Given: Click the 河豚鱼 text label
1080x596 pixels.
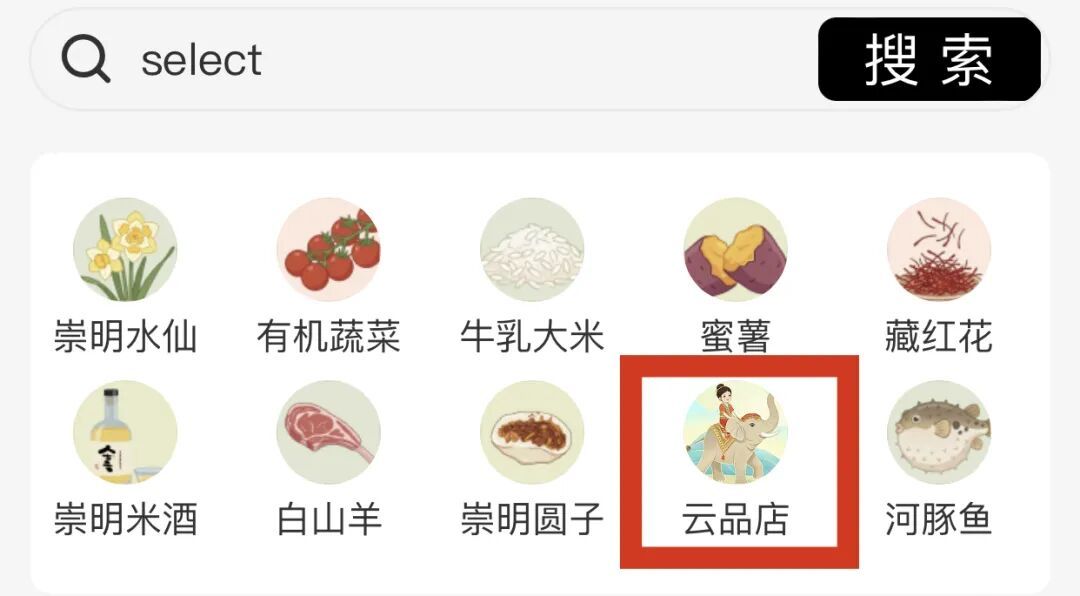Looking at the screenshot, I should [x=939, y=519].
